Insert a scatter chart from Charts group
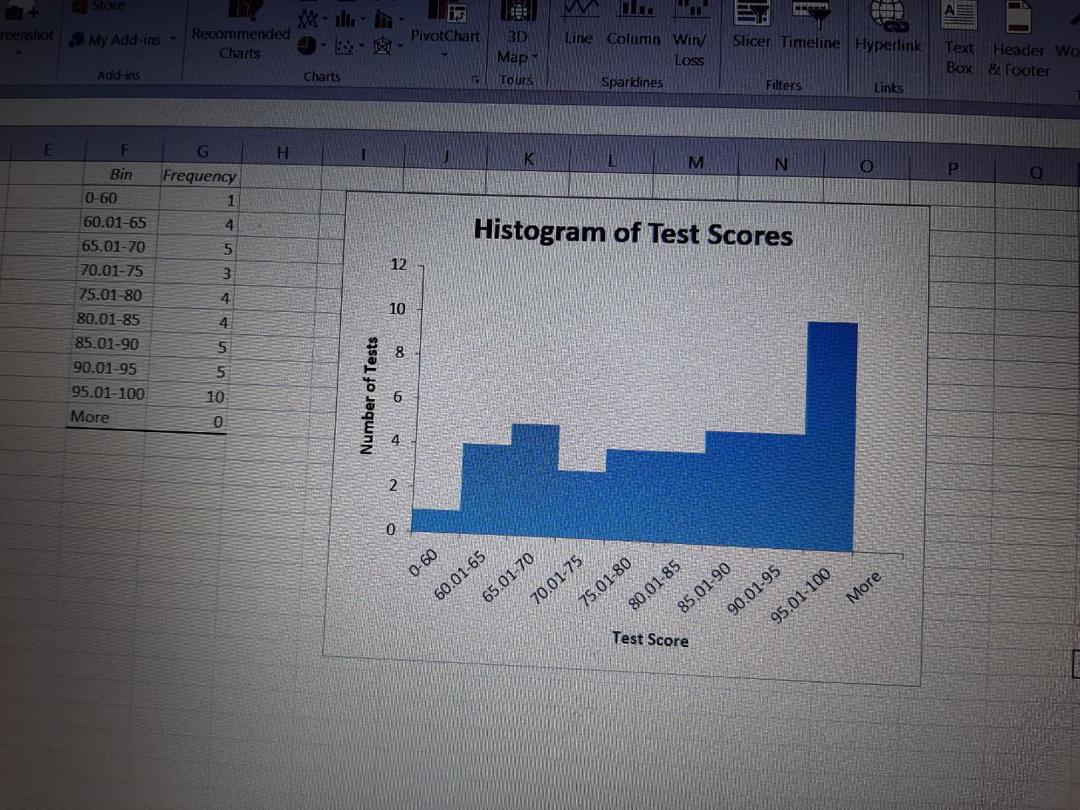Viewport: 1080px width, 810px height. [344, 47]
